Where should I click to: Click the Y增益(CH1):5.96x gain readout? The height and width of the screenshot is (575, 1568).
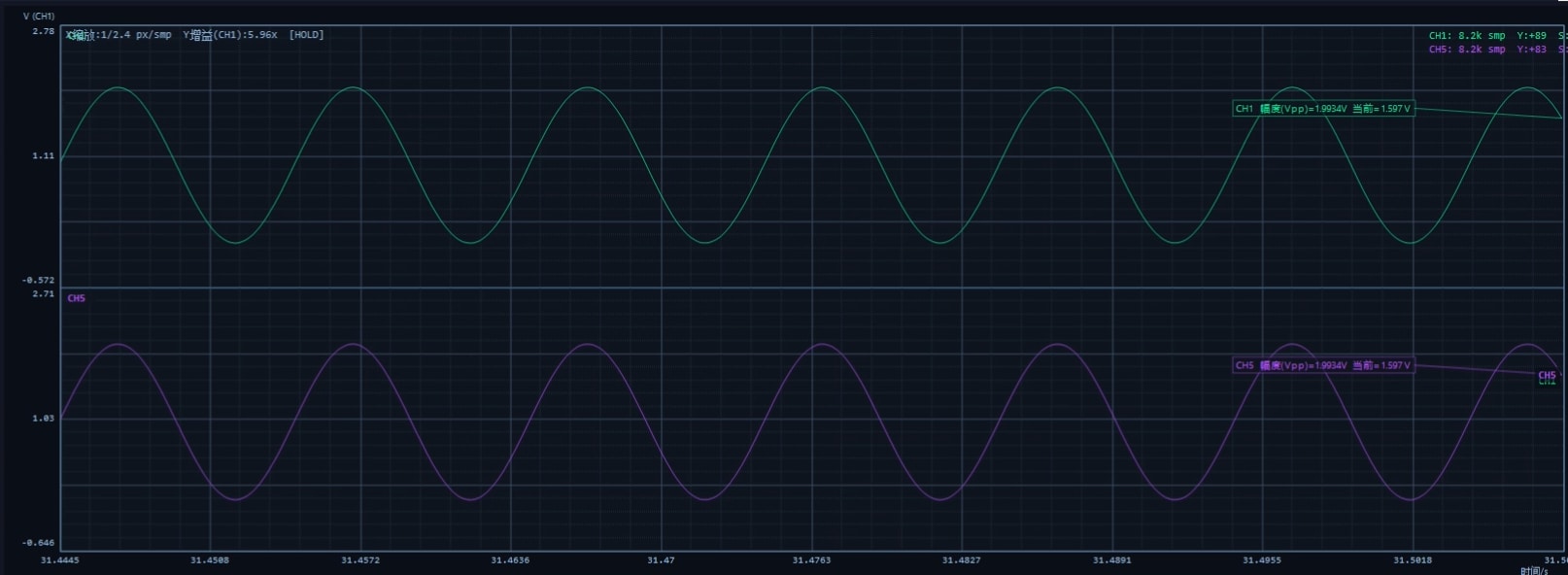(x=230, y=35)
